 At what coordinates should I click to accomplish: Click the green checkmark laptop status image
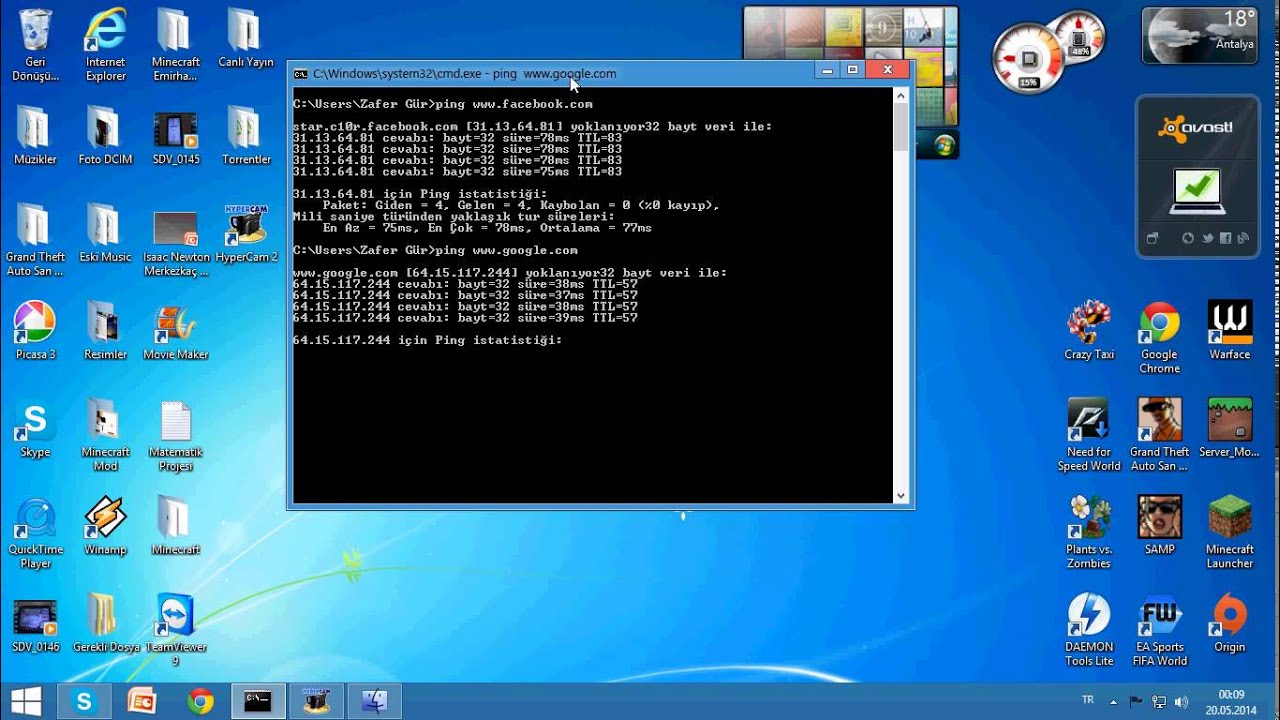(x=1197, y=191)
